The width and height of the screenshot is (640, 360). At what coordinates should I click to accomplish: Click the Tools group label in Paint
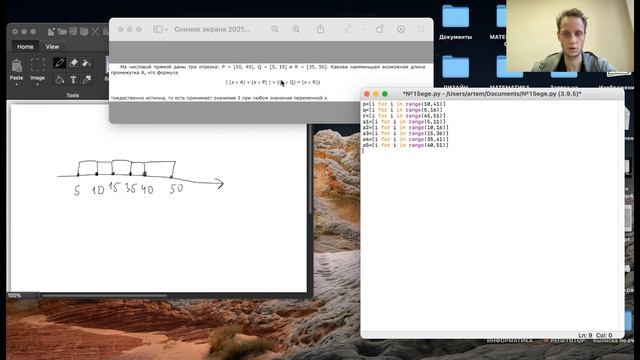[73, 95]
